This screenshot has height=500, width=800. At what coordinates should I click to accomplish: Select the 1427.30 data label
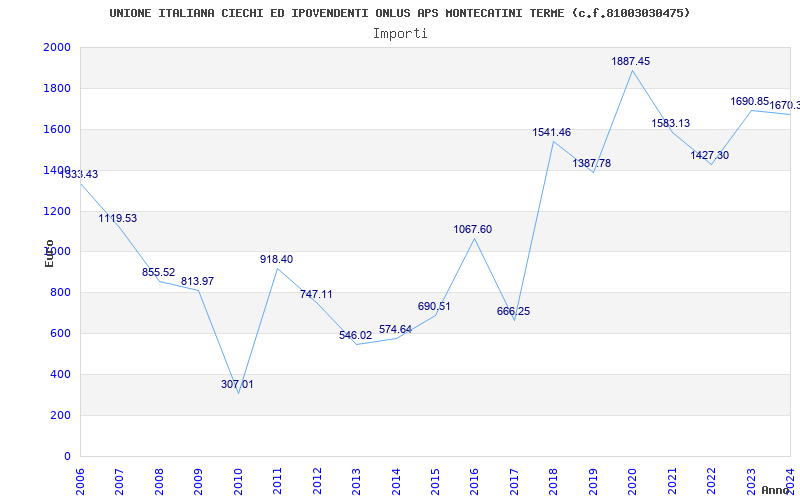pos(710,156)
